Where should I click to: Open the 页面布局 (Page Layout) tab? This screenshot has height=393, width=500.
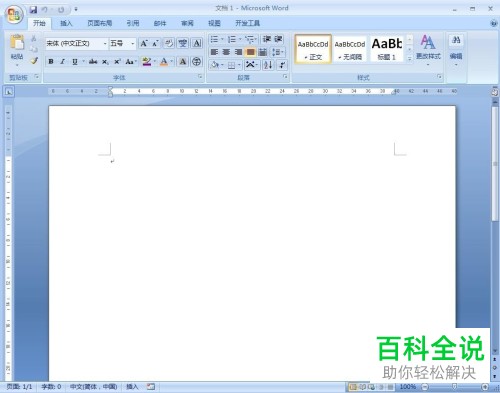tap(100, 23)
